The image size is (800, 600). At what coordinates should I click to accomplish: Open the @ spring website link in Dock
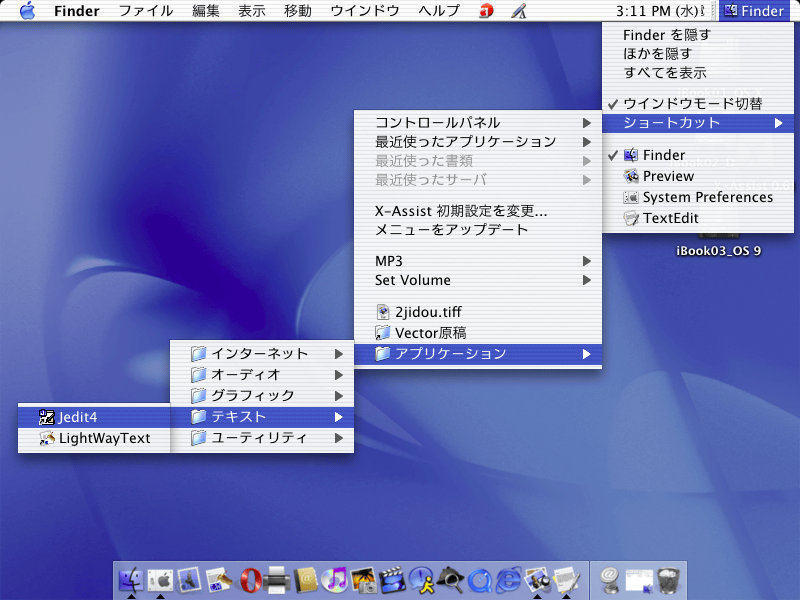(x=610, y=580)
